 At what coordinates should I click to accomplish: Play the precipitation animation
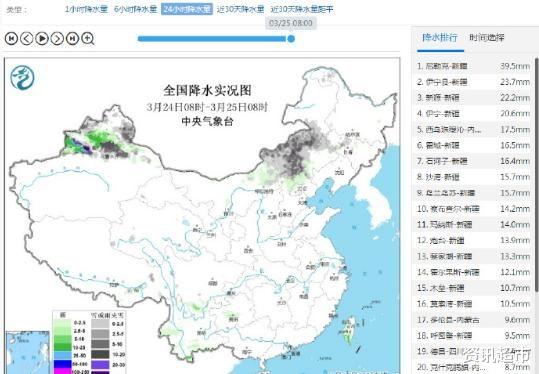(x=42, y=38)
